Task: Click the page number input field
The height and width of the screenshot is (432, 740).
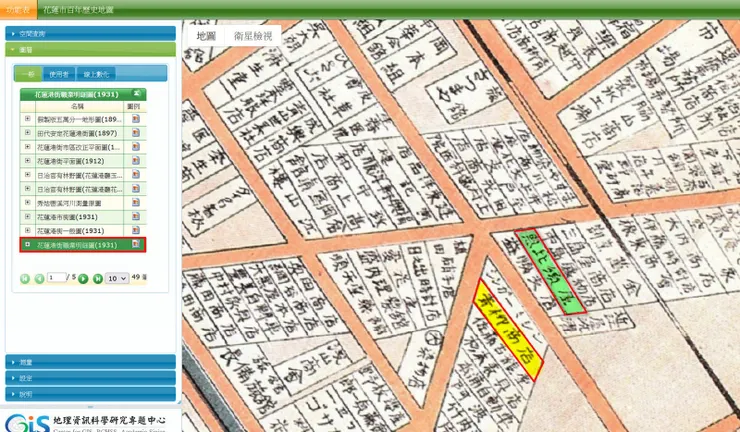Action: [56, 278]
